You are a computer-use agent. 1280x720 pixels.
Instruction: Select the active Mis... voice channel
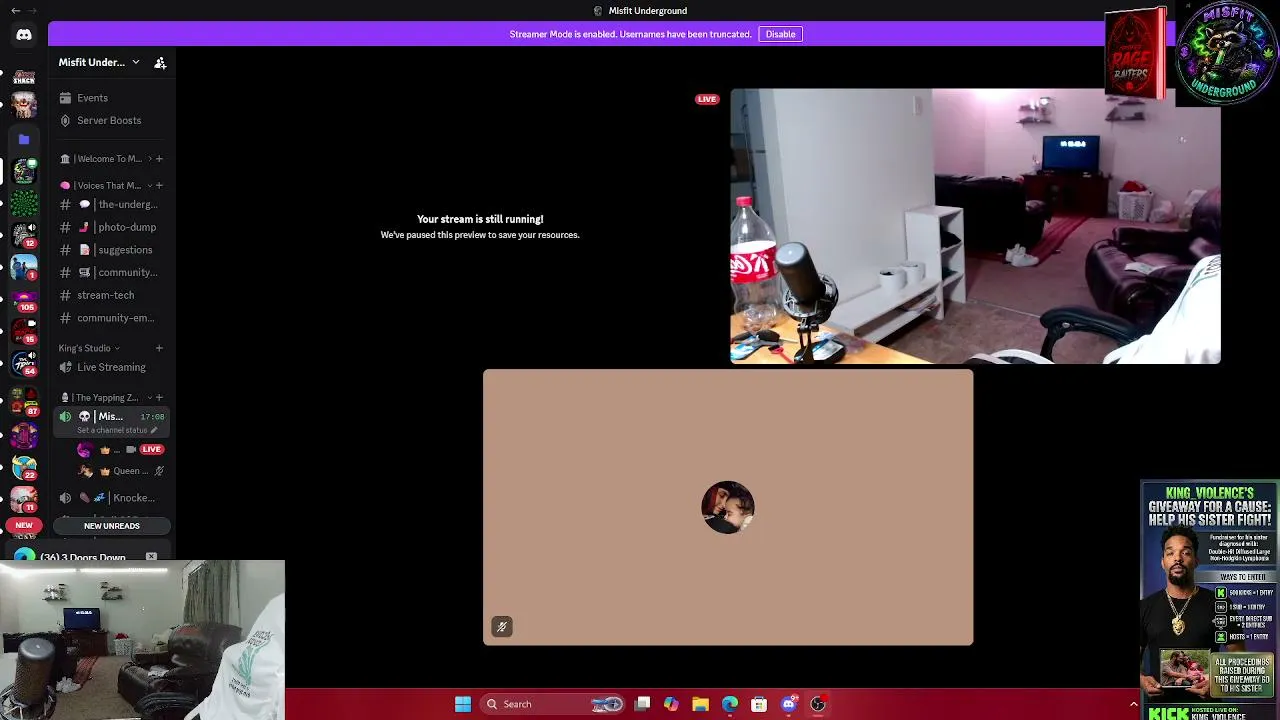tap(112, 421)
